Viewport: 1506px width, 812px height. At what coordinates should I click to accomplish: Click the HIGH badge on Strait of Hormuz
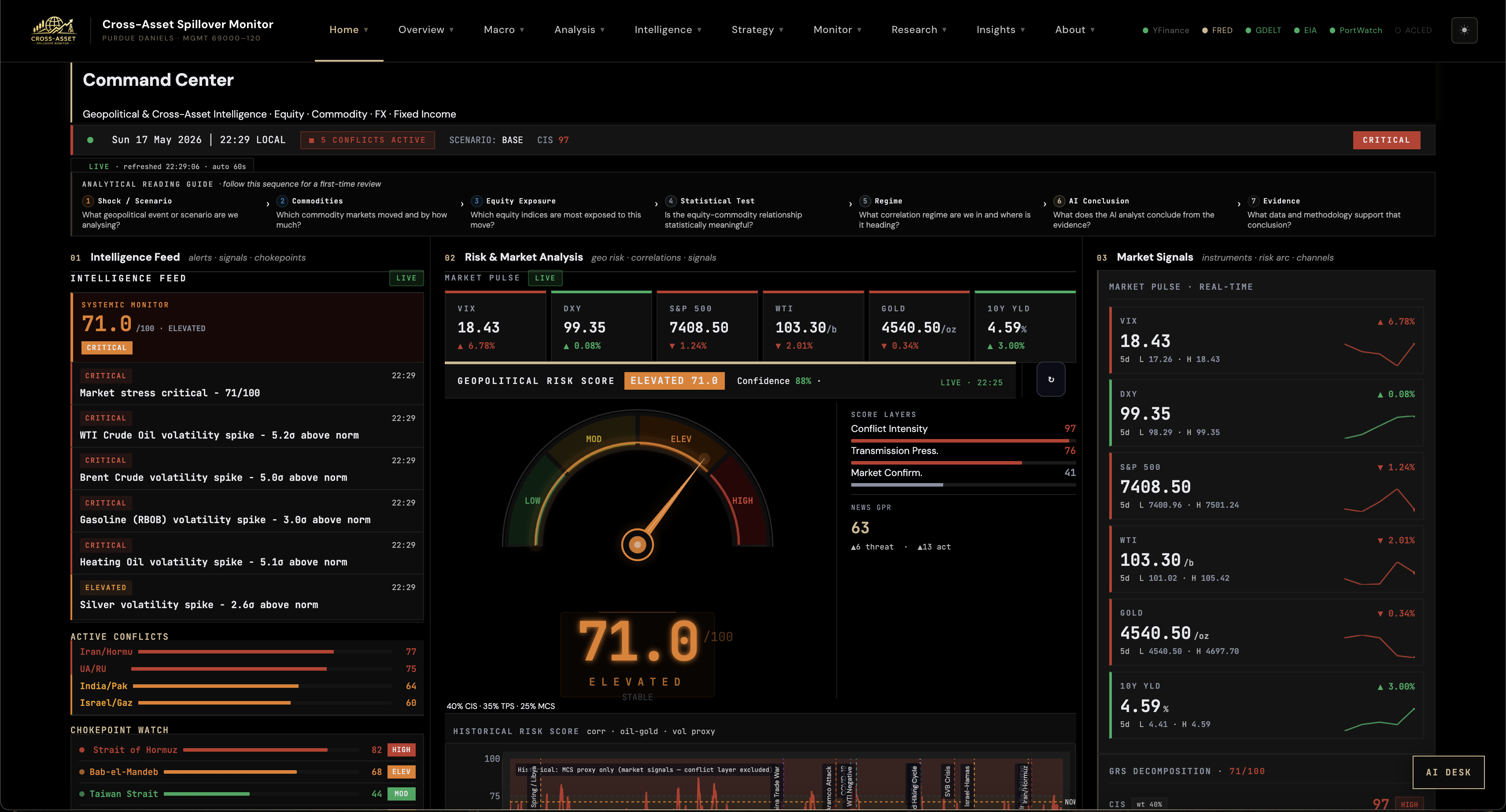click(401, 750)
